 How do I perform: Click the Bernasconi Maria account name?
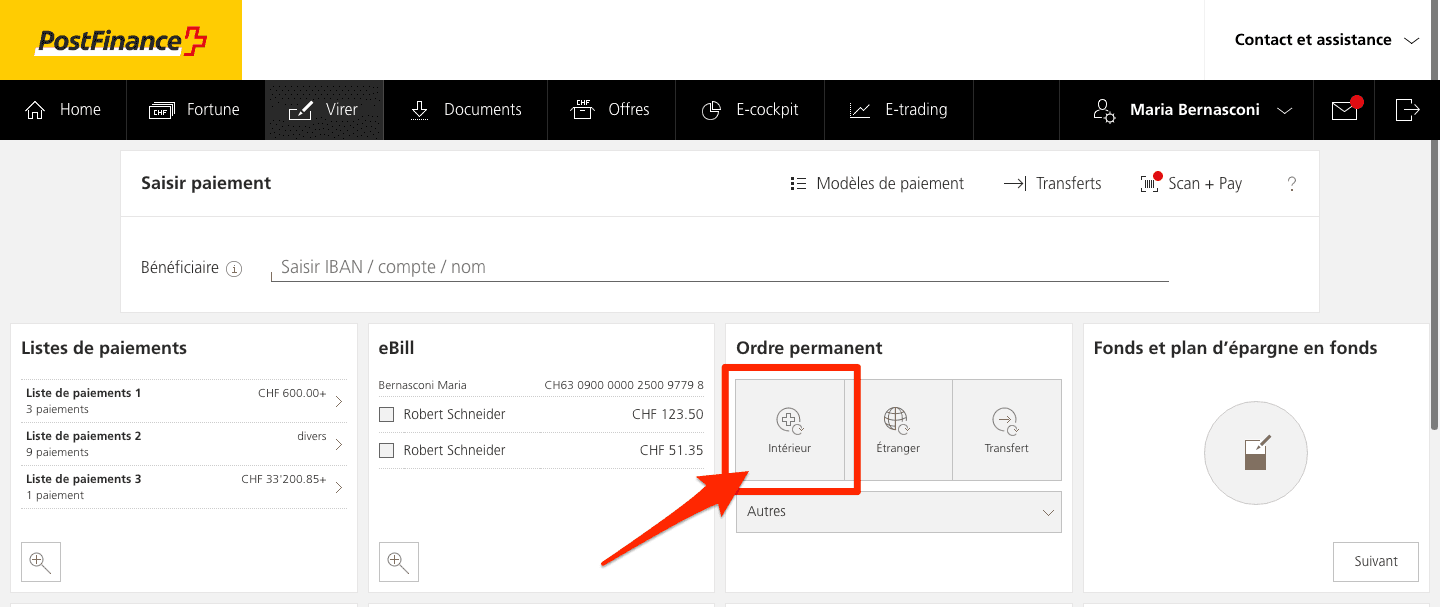point(423,385)
